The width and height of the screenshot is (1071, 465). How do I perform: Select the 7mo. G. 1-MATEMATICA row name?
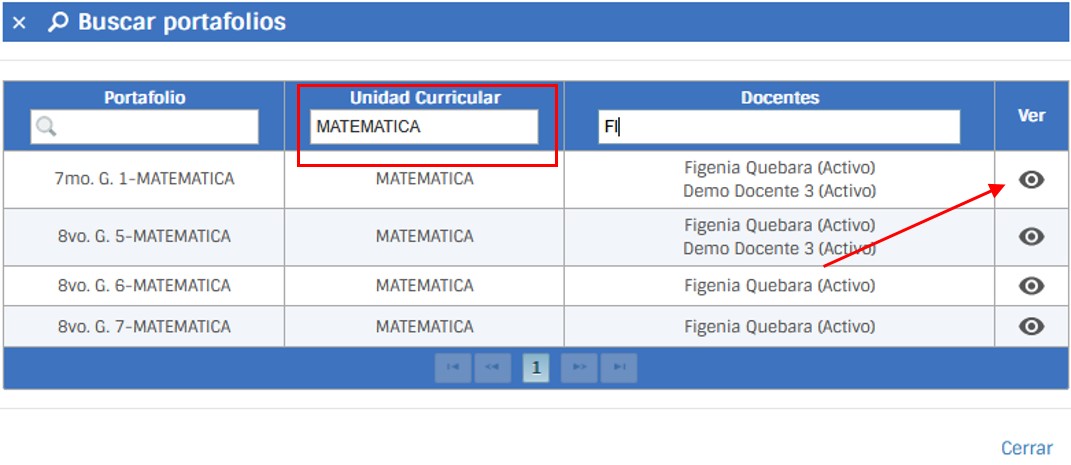[x=144, y=180]
